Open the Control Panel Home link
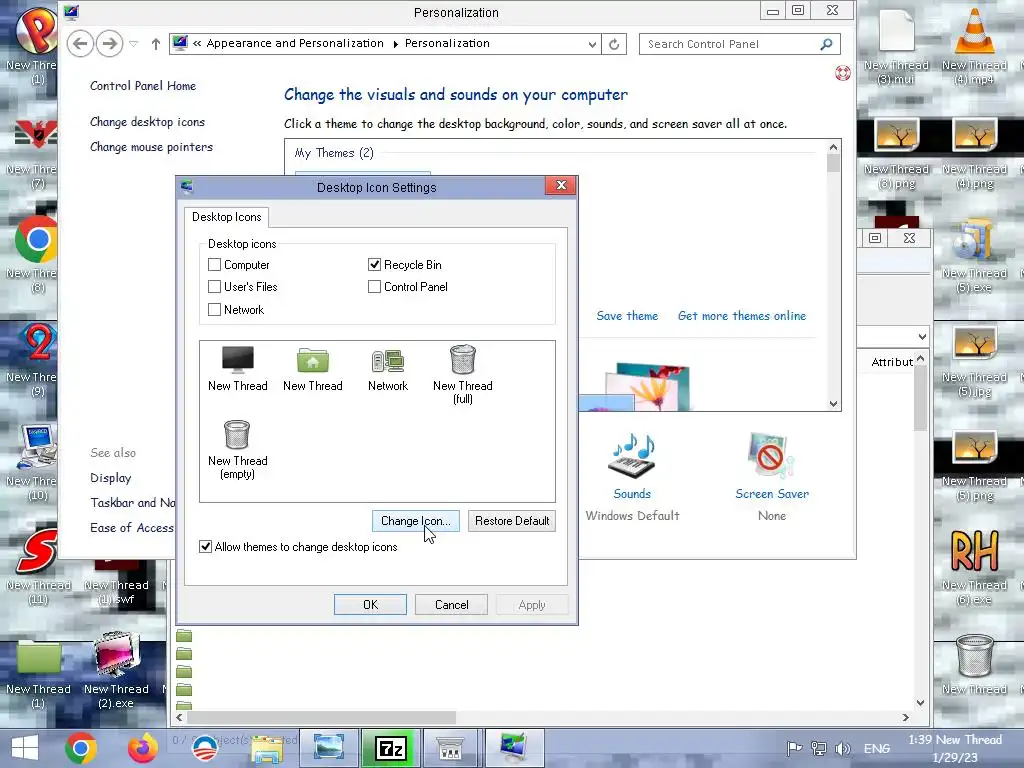The image size is (1024, 768). click(x=143, y=86)
